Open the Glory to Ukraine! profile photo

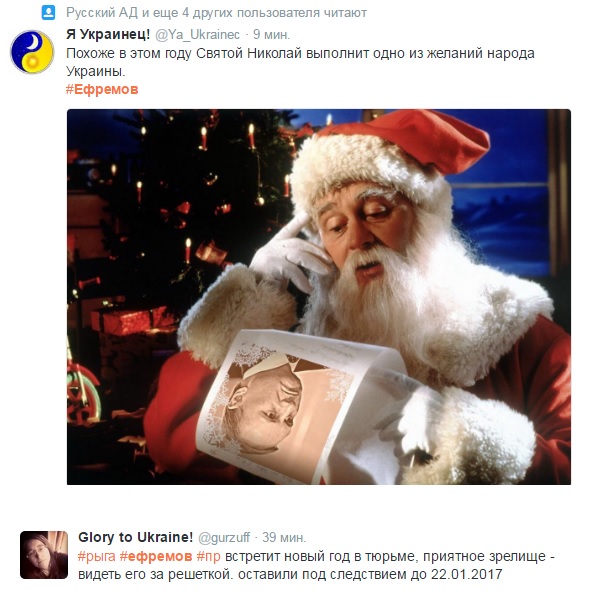tap(44, 555)
